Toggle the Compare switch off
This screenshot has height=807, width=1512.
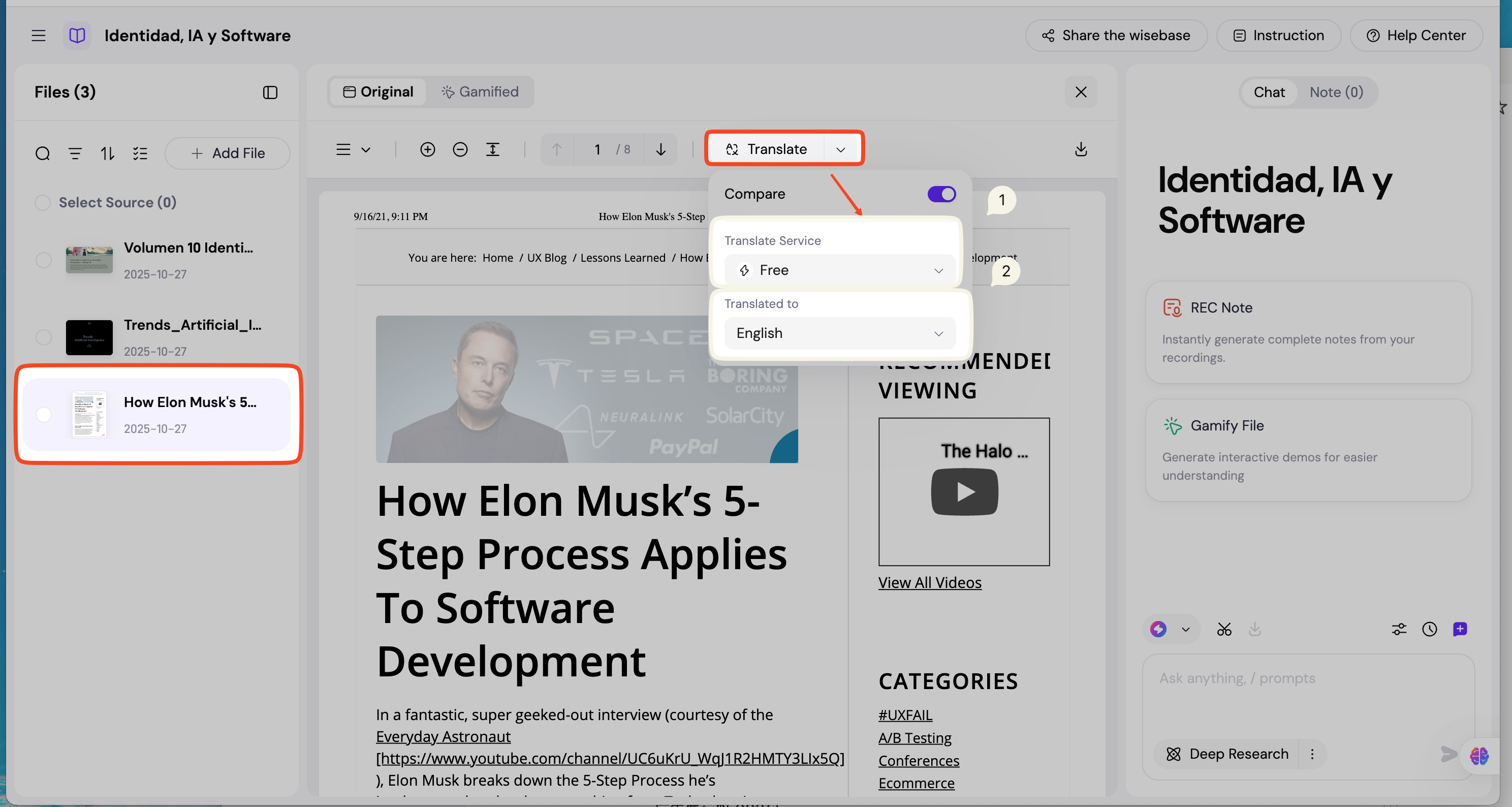coord(941,194)
